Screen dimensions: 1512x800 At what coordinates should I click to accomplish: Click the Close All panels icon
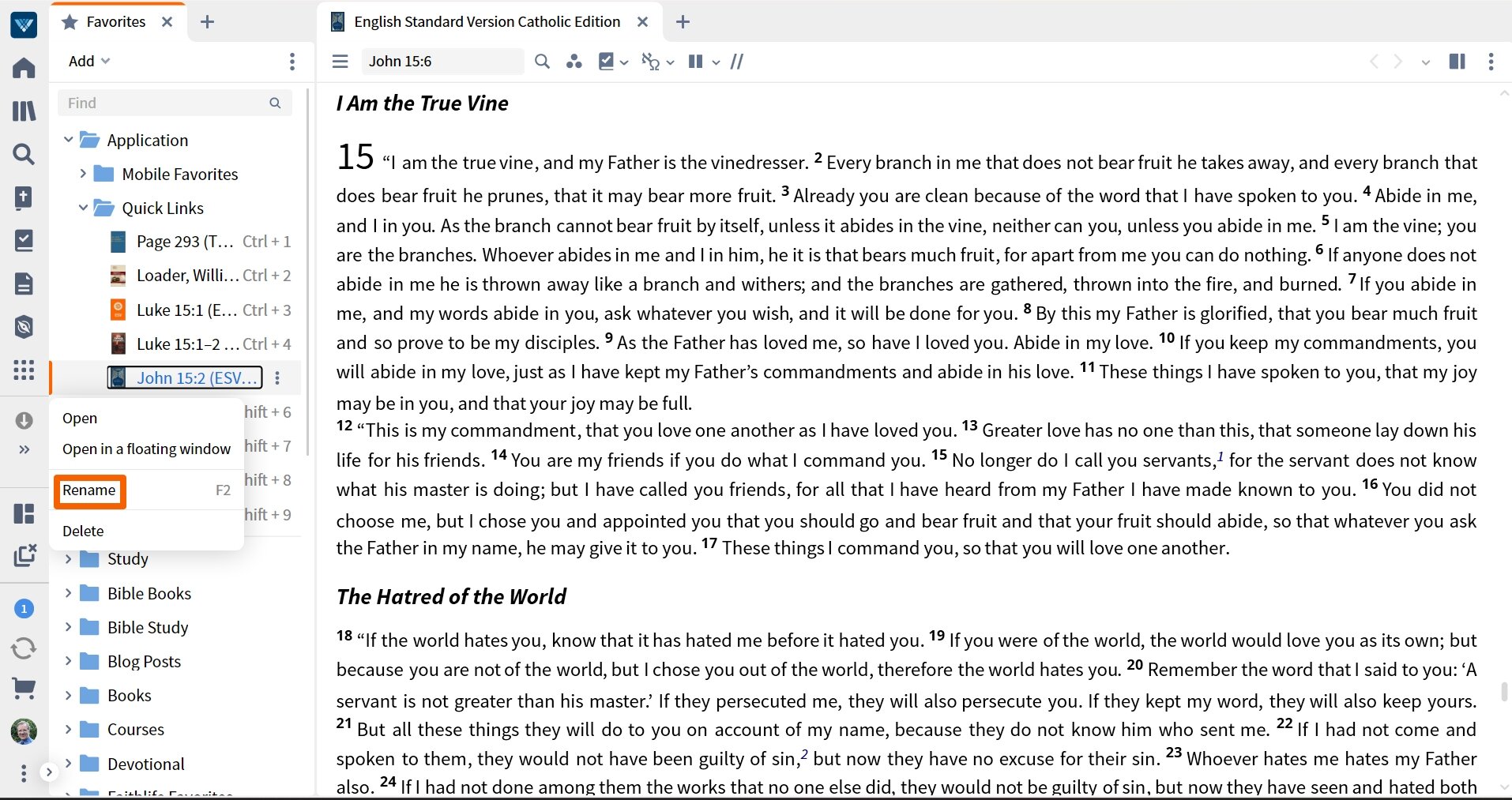point(24,555)
